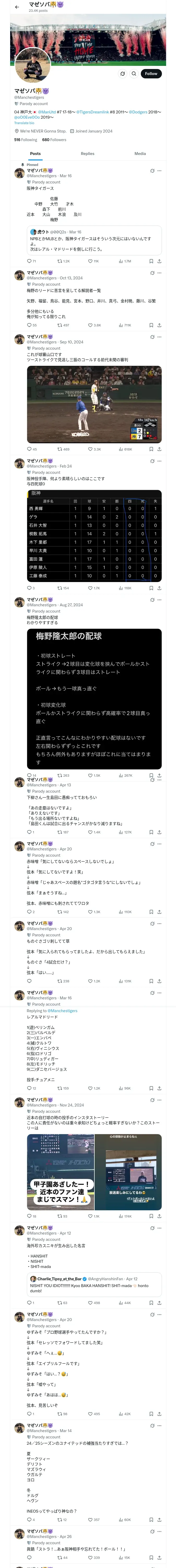Open the profile search icon
Viewport: 176px width, 1568px height.
(133, 74)
